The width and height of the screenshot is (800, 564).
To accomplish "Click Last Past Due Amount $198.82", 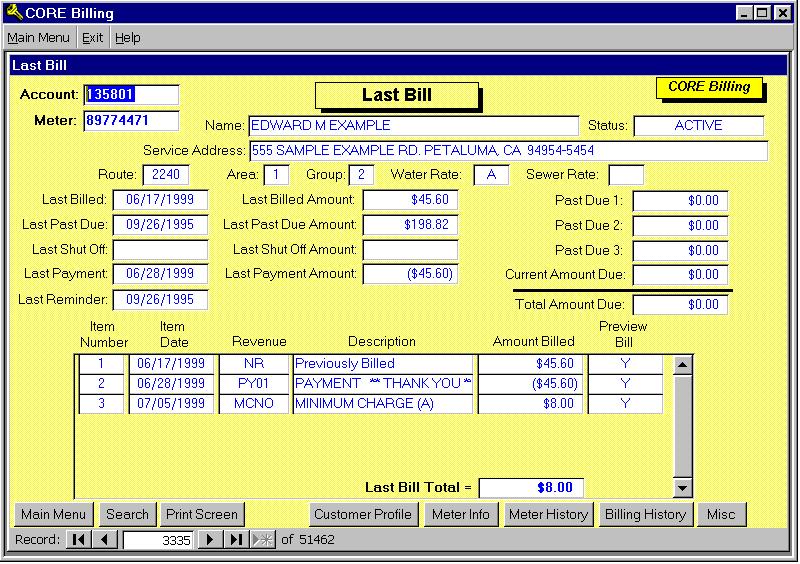I will click(x=410, y=225).
